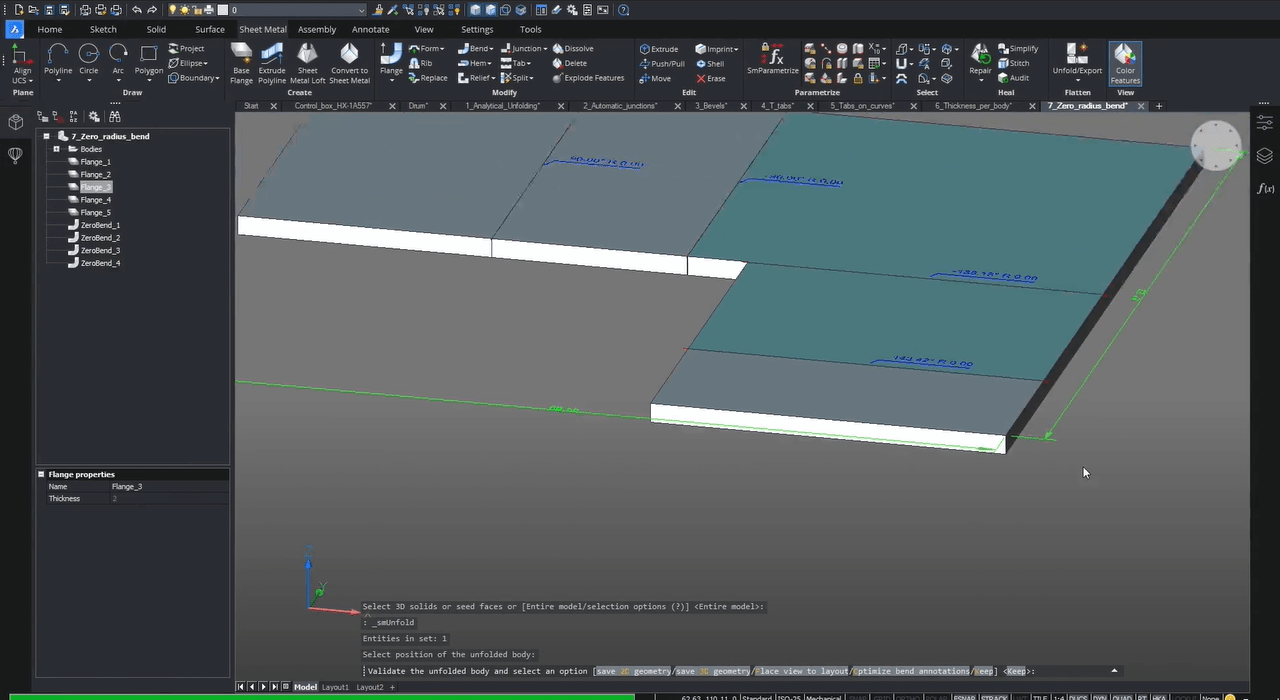This screenshot has width=1280, height=700.
Task: Click Explode Features
Action: pos(588,78)
